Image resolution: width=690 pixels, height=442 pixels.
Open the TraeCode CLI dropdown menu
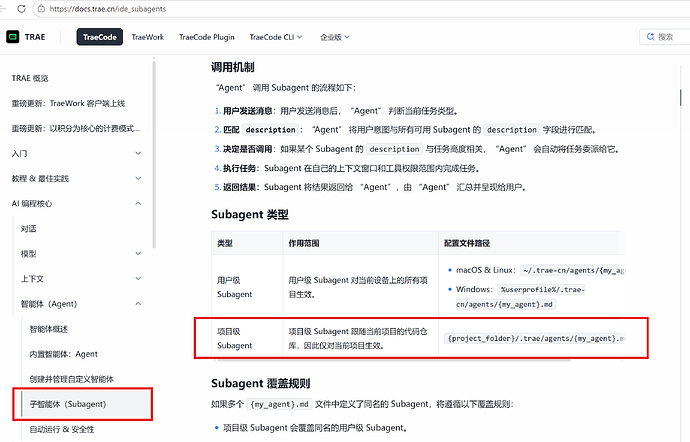(x=276, y=37)
